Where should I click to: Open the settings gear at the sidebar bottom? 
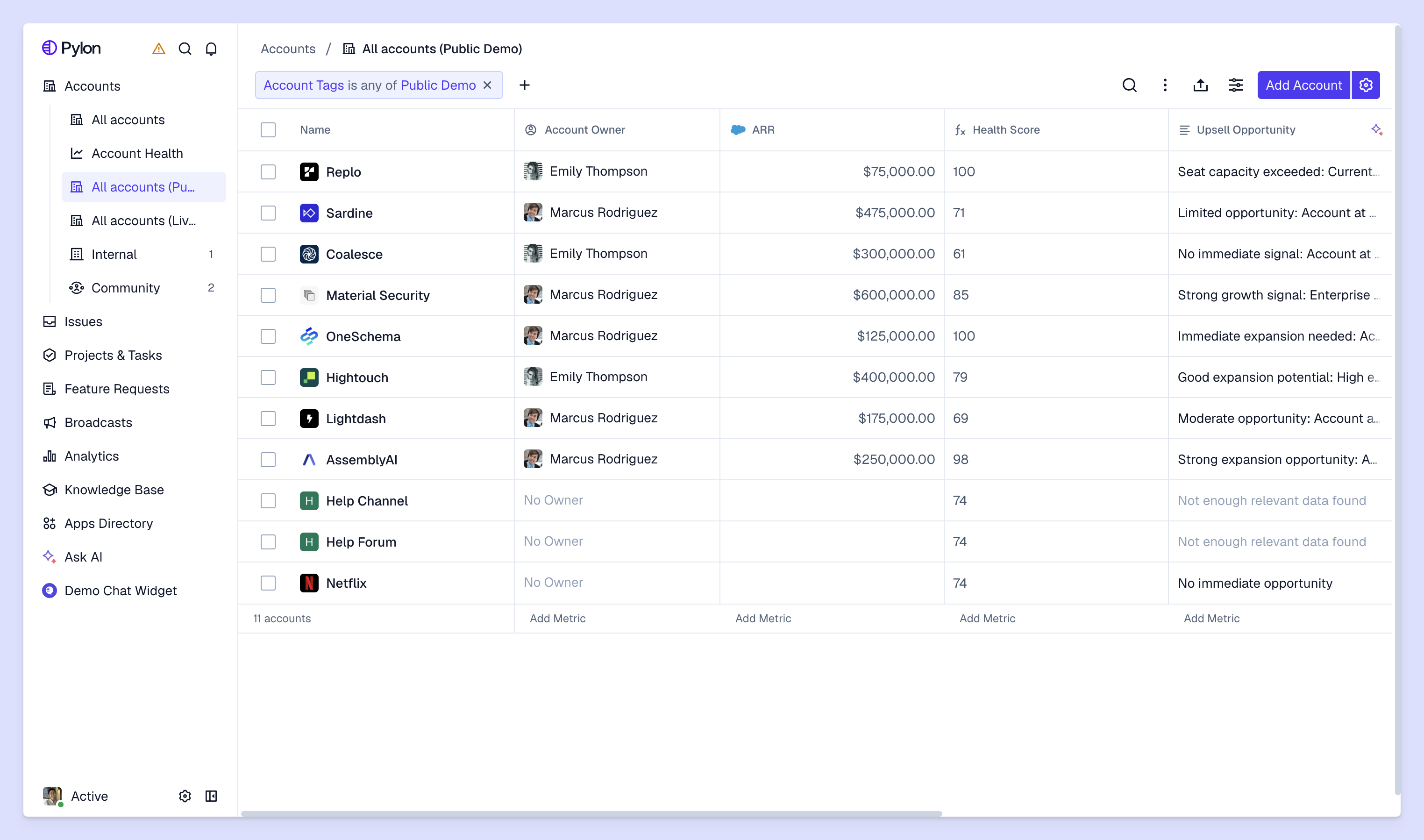click(185, 796)
